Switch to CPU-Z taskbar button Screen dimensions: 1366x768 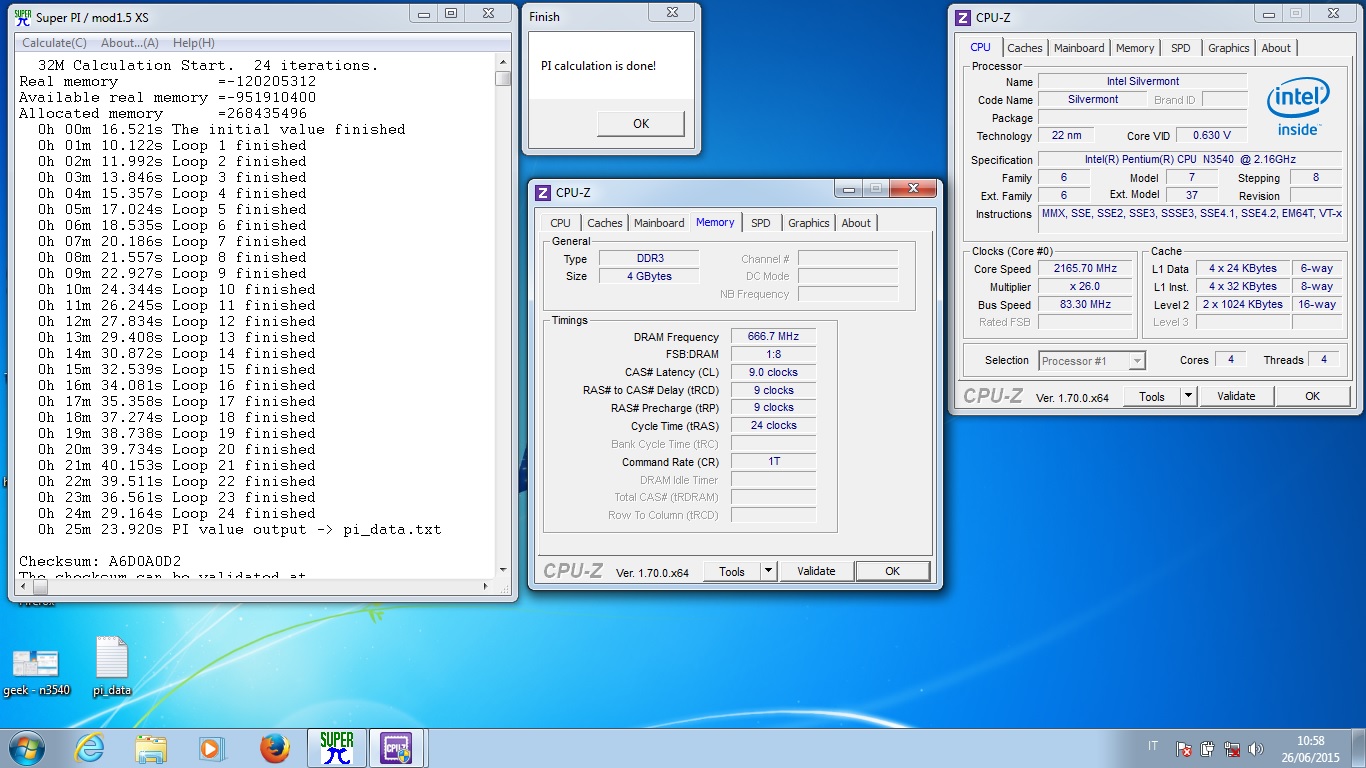[x=397, y=748]
